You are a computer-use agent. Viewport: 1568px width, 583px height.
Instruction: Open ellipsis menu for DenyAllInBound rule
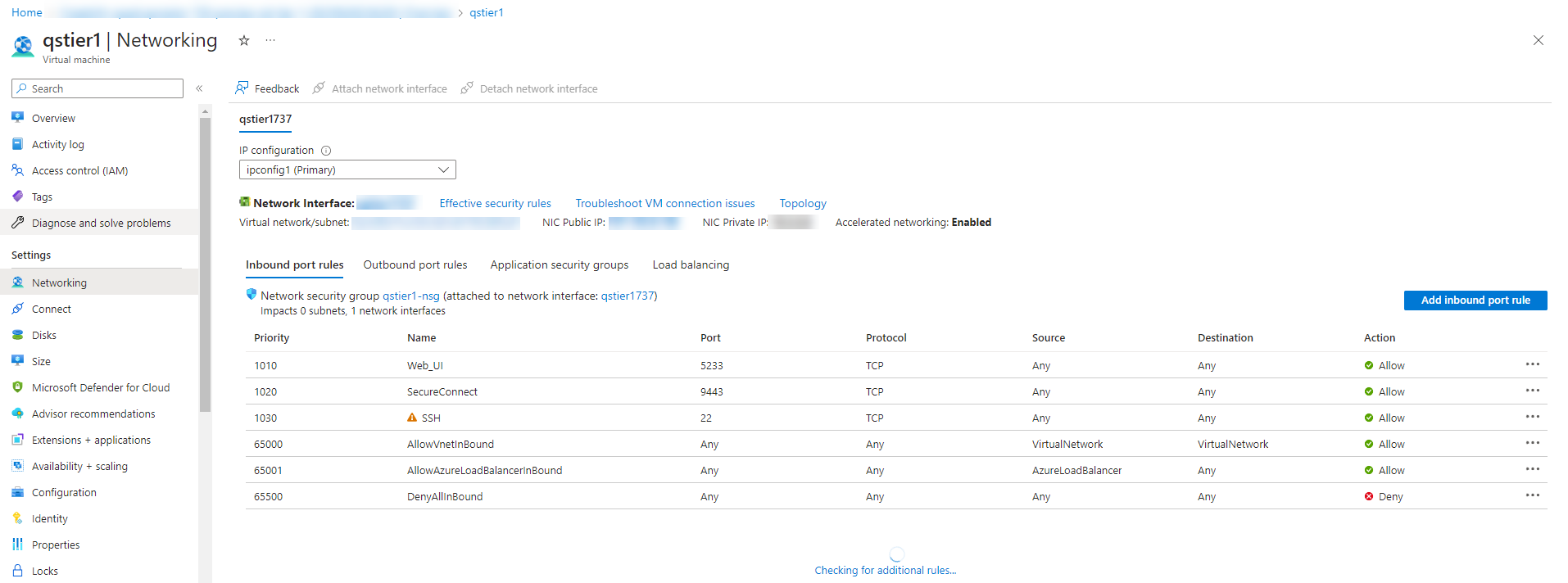[x=1533, y=495]
